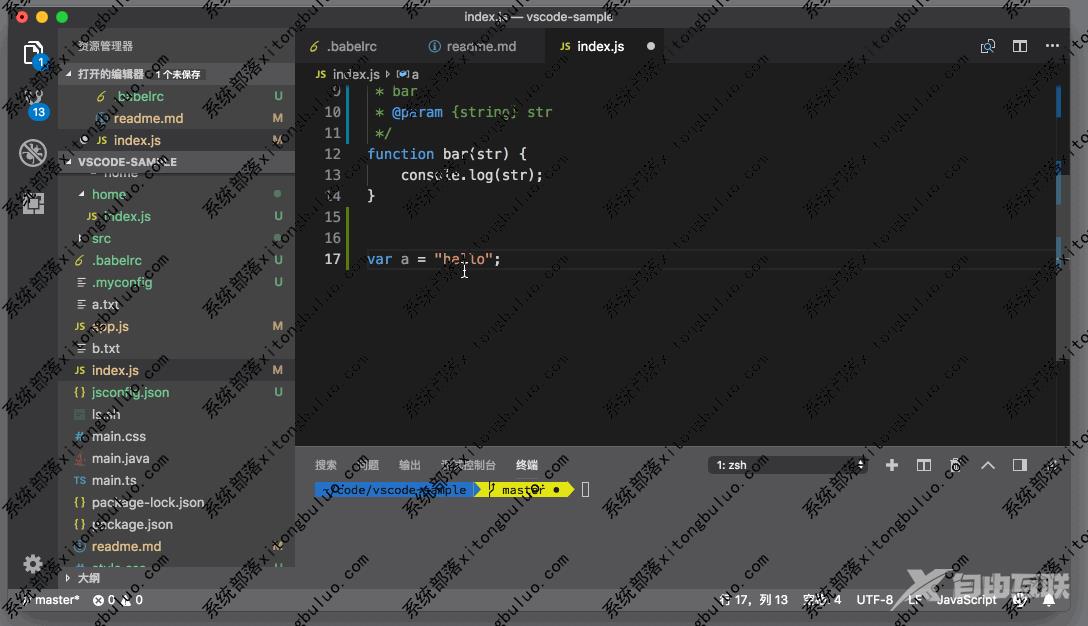Select the 终端 panel tab
The width and height of the screenshot is (1088, 626).
click(527, 465)
